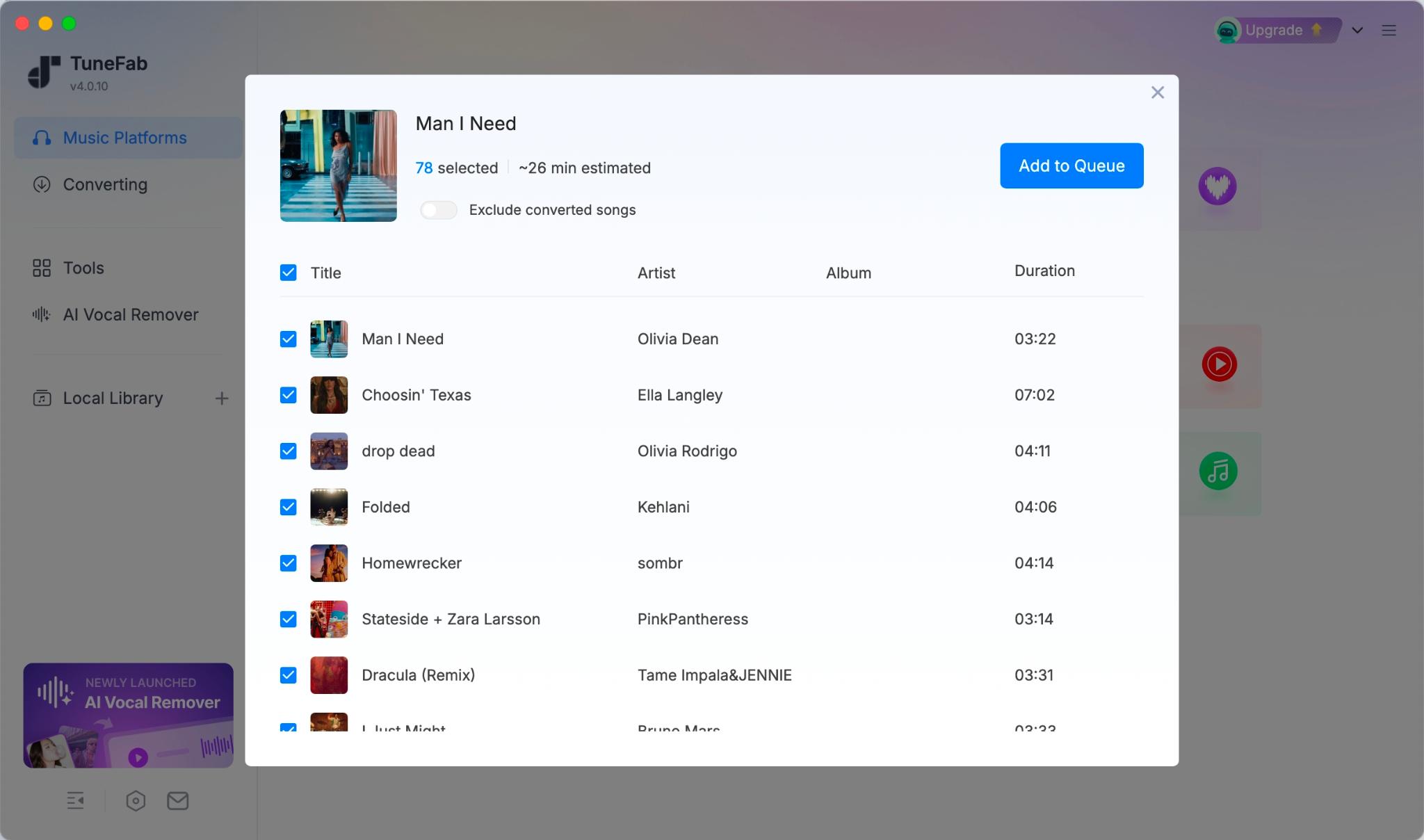Image resolution: width=1424 pixels, height=840 pixels.
Task: Uncheck the select-all checkbox beside Title
Action: point(288,273)
